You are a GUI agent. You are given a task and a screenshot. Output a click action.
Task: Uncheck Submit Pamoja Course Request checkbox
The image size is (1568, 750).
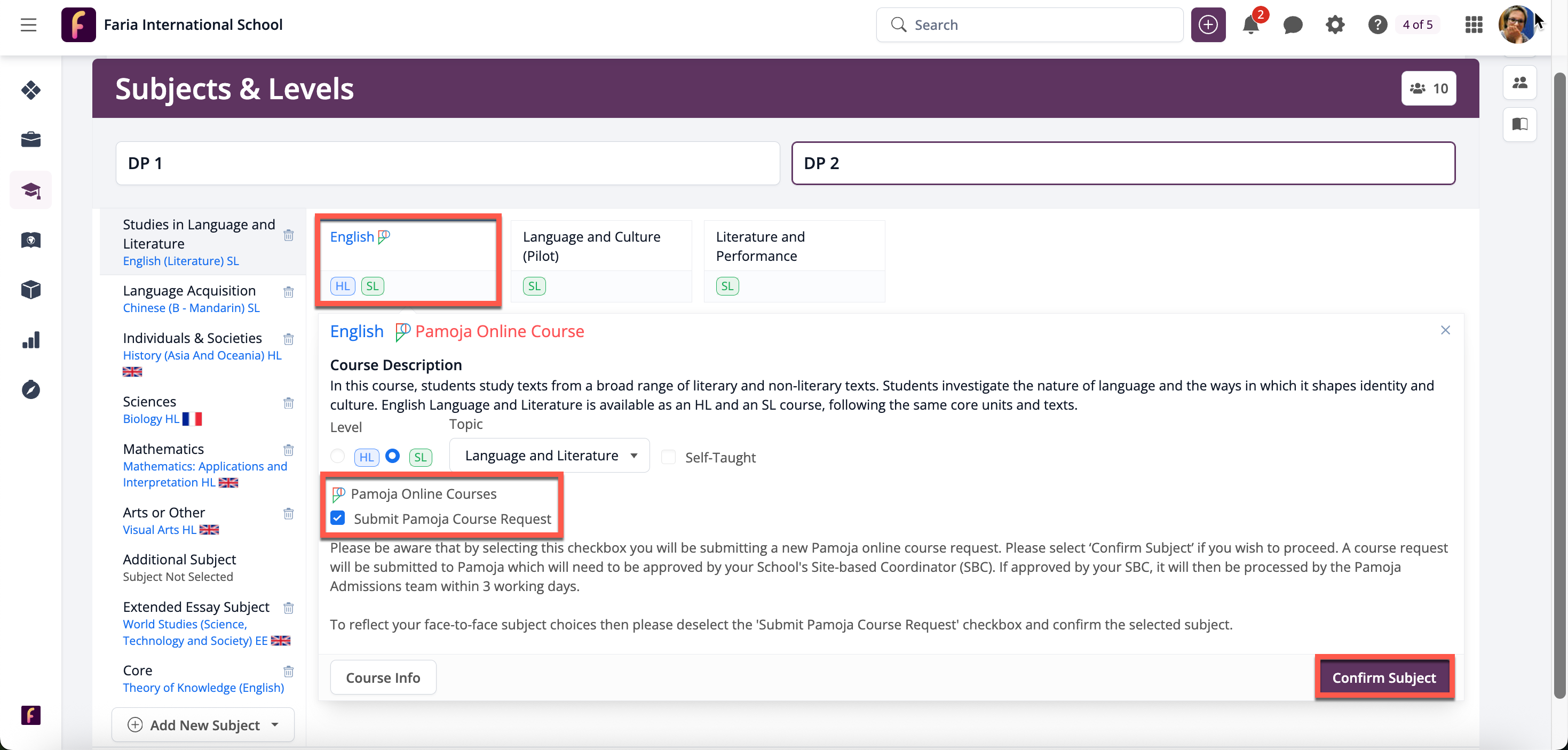[x=338, y=518]
